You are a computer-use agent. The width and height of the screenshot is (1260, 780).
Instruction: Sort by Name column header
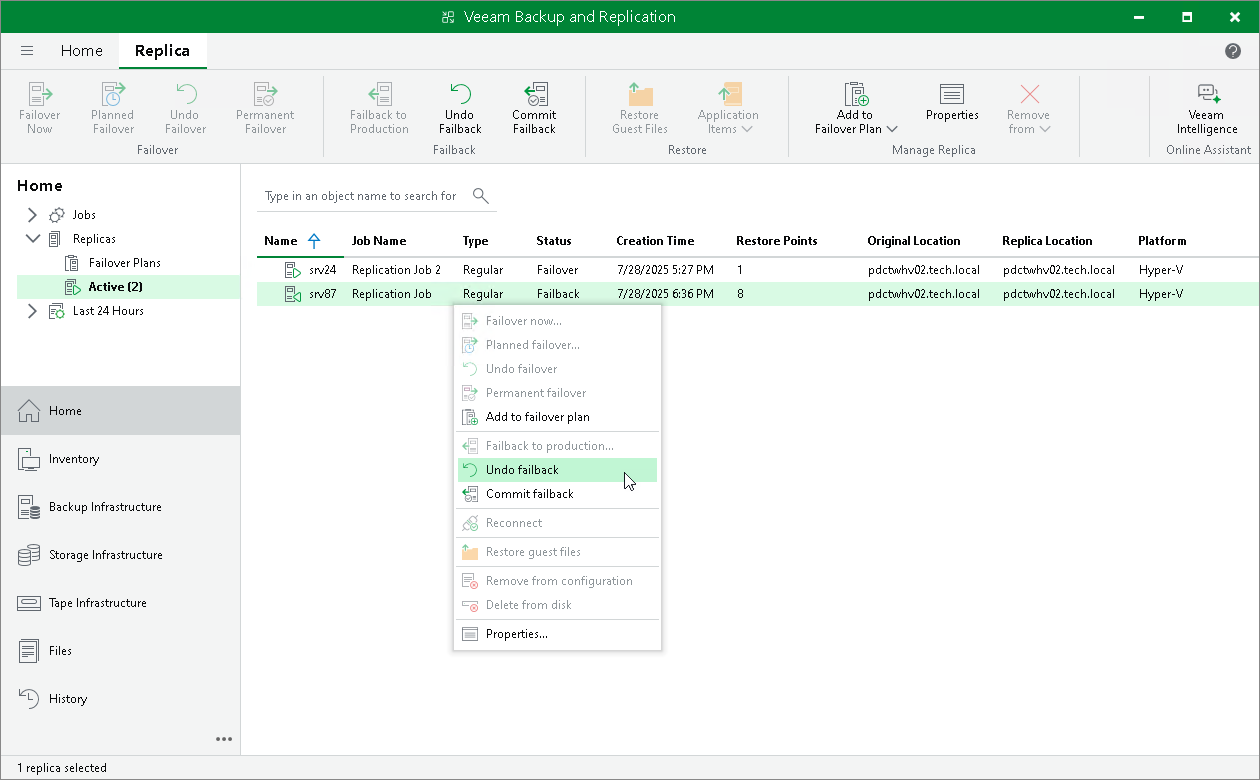[x=281, y=241]
